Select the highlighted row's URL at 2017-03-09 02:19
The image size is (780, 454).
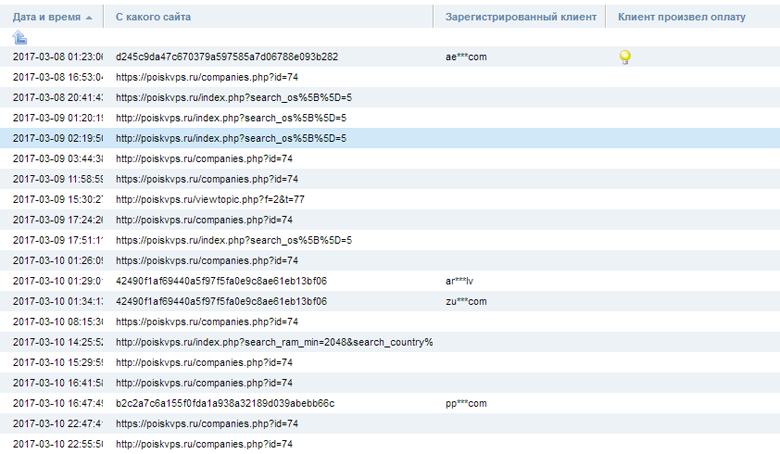click(231, 138)
